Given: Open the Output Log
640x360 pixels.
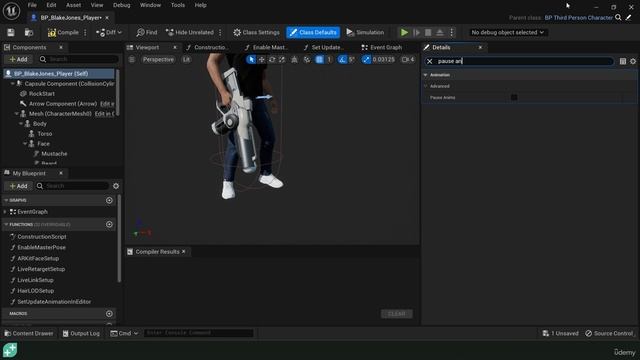Looking at the screenshot, I should click(x=81, y=333).
